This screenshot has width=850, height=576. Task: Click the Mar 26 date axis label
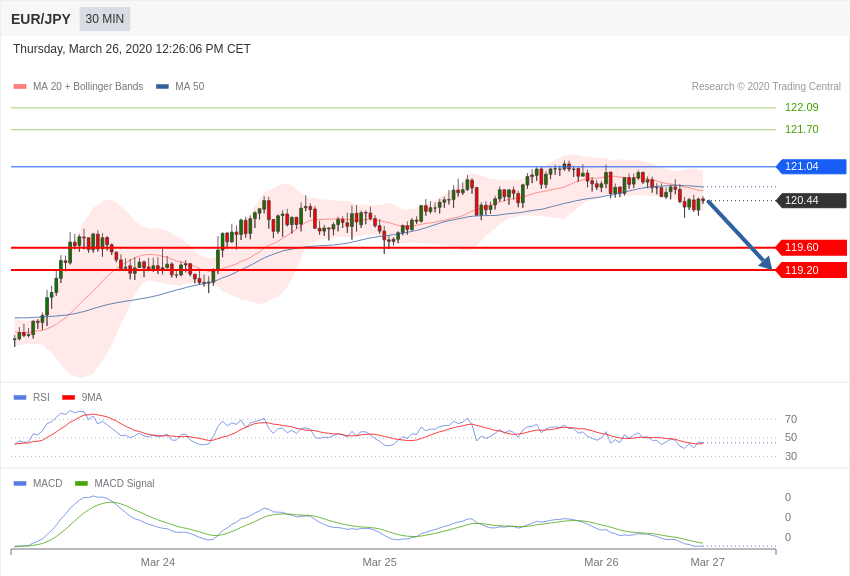pyautogui.click(x=601, y=562)
